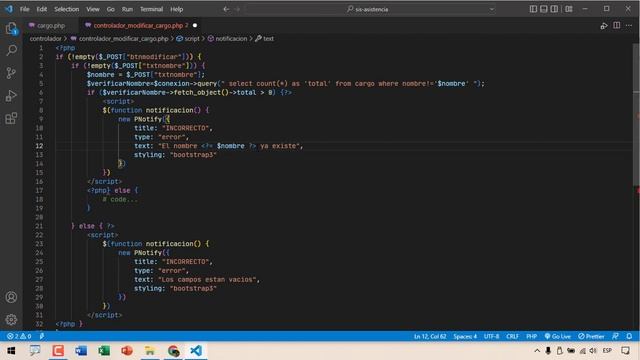Open the Edit menu
The width and height of the screenshot is (640, 360).
point(42,9)
